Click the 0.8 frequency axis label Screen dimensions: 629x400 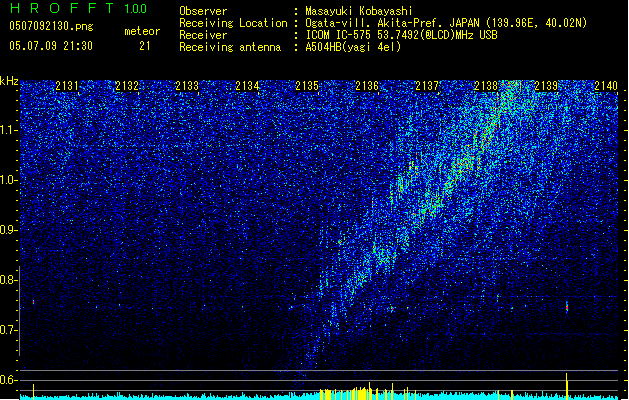[9, 280]
